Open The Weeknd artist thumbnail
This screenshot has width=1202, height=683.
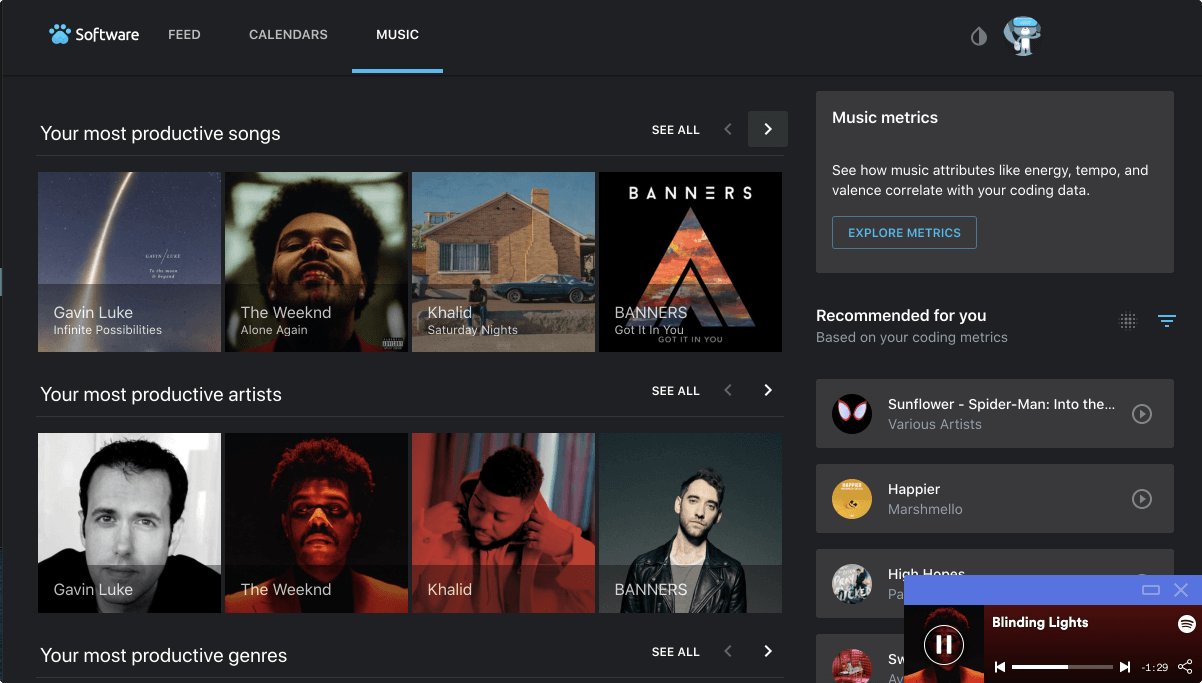(x=316, y=522)
